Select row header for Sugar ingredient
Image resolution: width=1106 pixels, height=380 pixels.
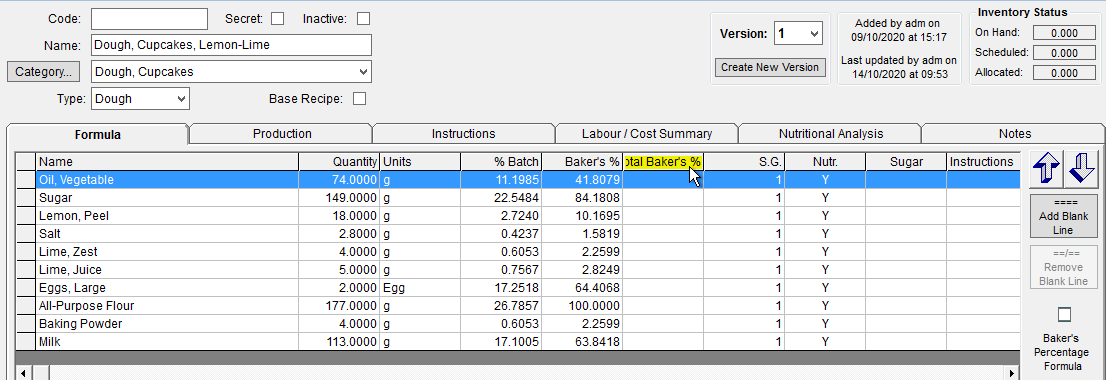pyautogui.click(x=26, y=198)
